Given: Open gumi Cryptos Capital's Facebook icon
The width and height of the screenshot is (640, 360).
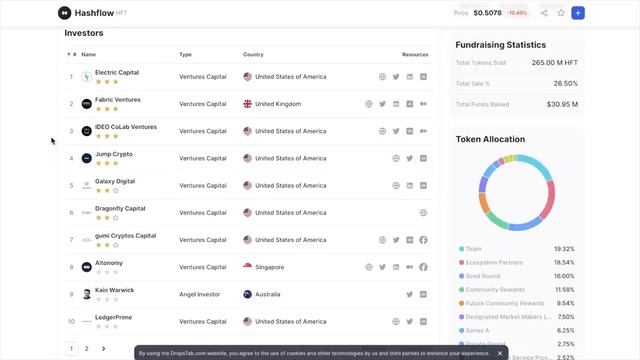Looking at the screenshot, I should (423, 240).
